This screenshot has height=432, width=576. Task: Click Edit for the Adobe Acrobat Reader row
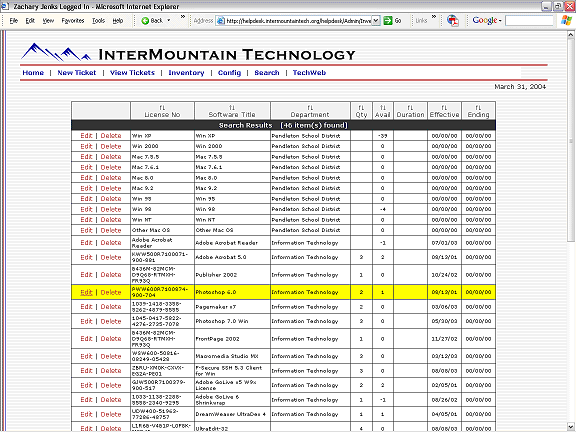tap(86, 242)
